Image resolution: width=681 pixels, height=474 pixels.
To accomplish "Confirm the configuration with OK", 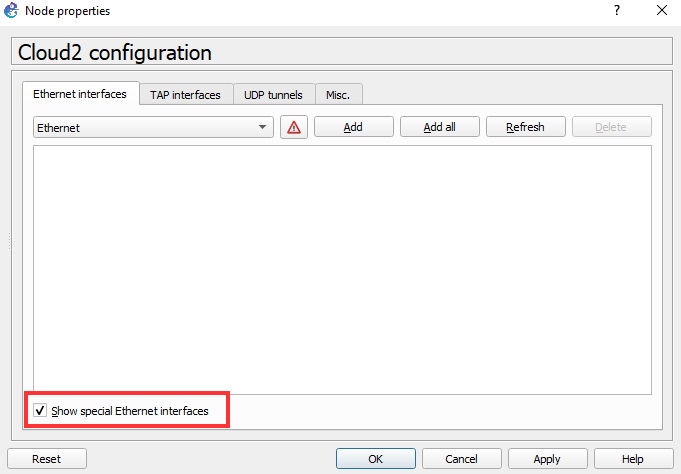I will coord(375,459).
